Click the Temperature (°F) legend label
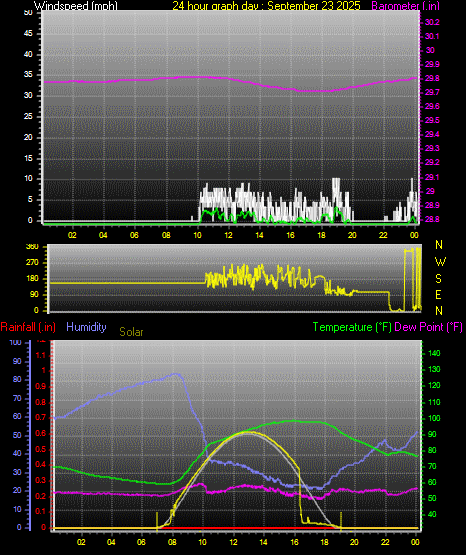This screenshot has height=555, width=466. point(352,327)
